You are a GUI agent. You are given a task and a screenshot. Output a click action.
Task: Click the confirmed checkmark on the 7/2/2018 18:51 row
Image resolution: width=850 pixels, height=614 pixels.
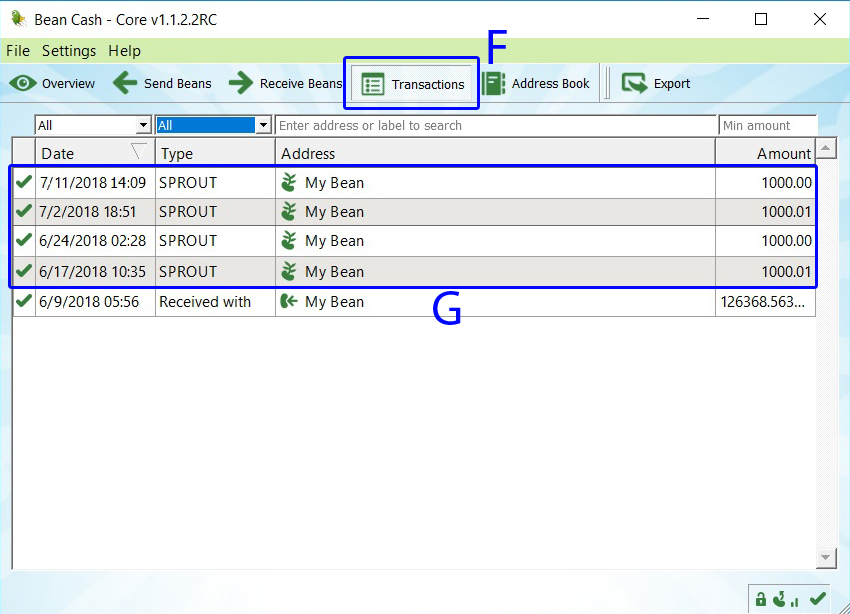24,210
